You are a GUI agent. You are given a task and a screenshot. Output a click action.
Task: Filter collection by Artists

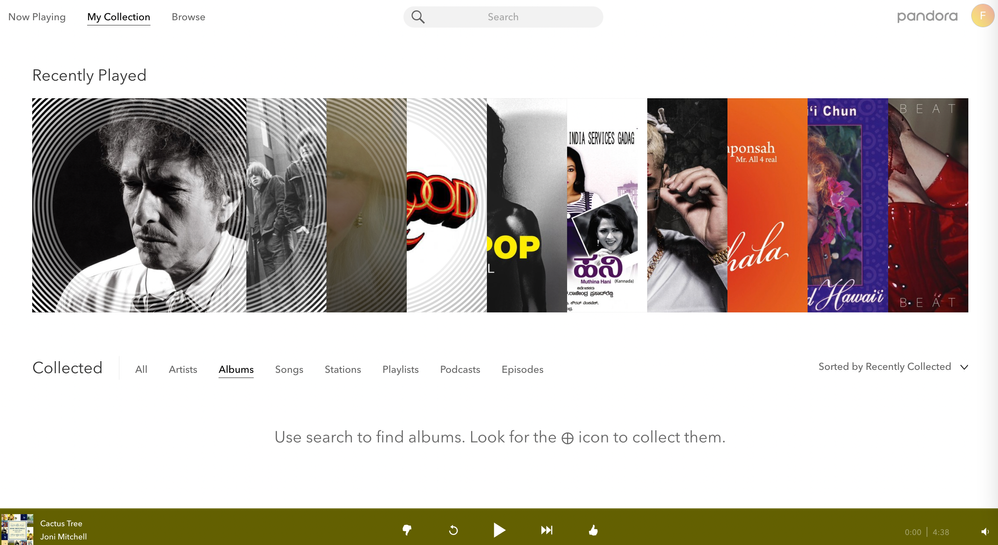[183, 370]
